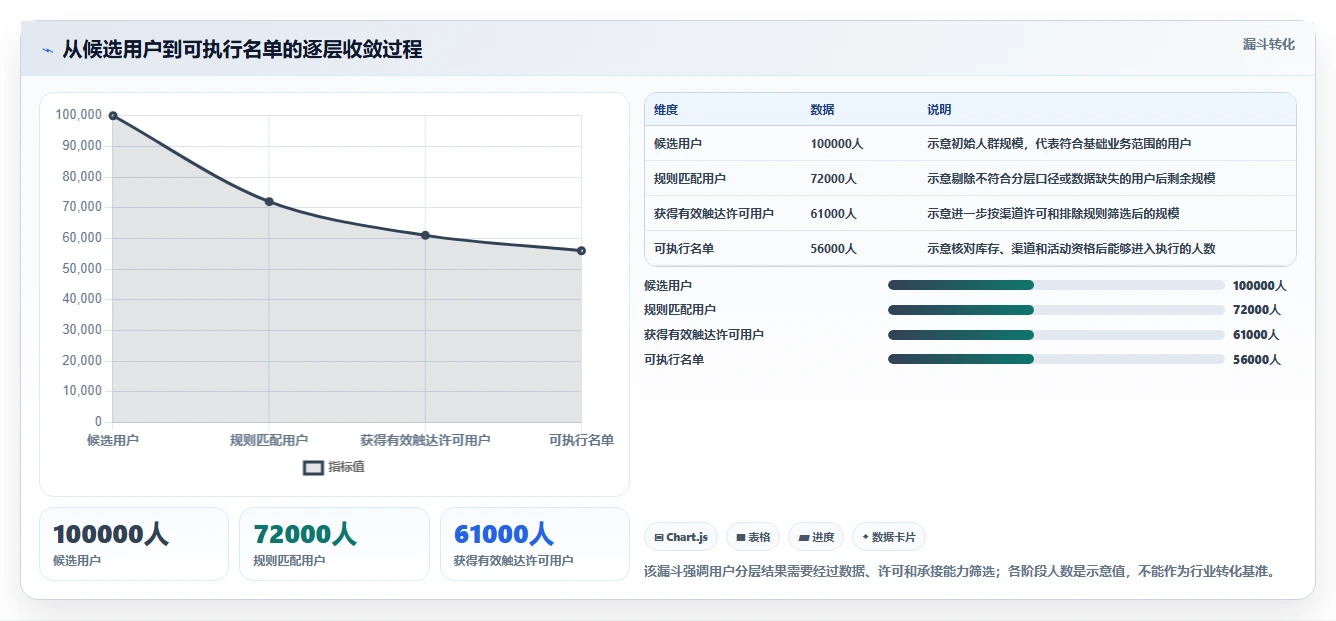Toggle the 指标值 legend swatch
1336x621 pixels.
tap(313, 467)
